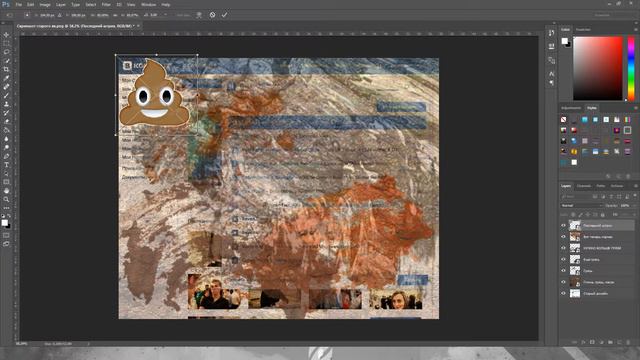Select the Move tool

coord(6,35)
